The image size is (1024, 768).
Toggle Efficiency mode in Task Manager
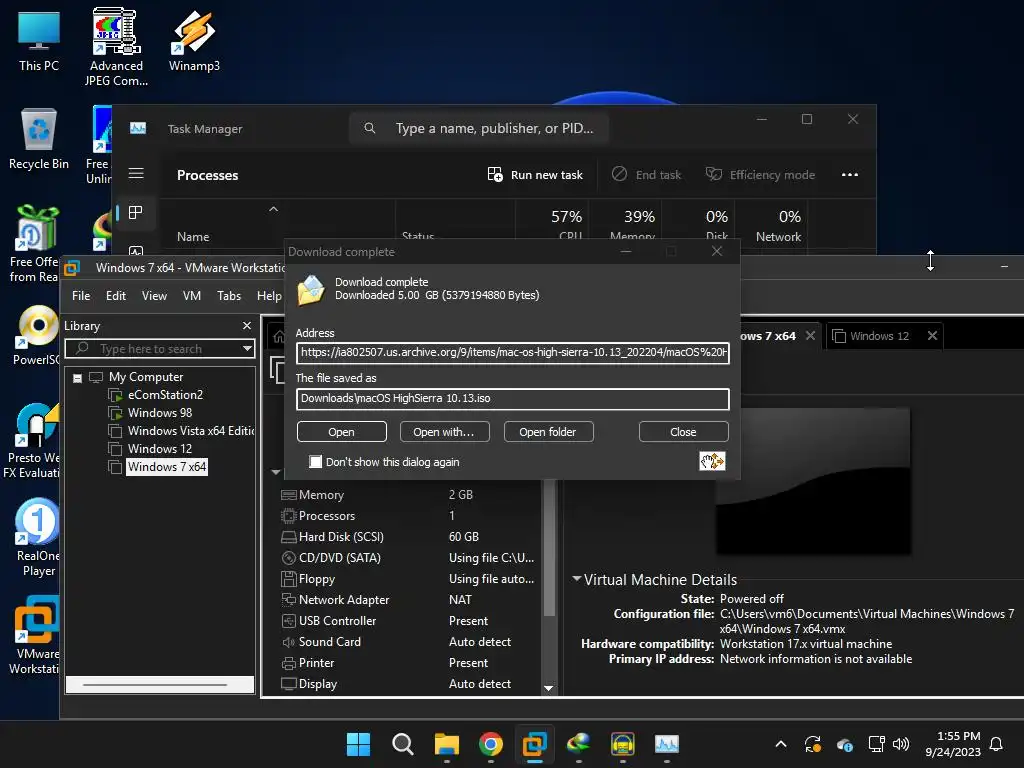[x=760, y=174]
